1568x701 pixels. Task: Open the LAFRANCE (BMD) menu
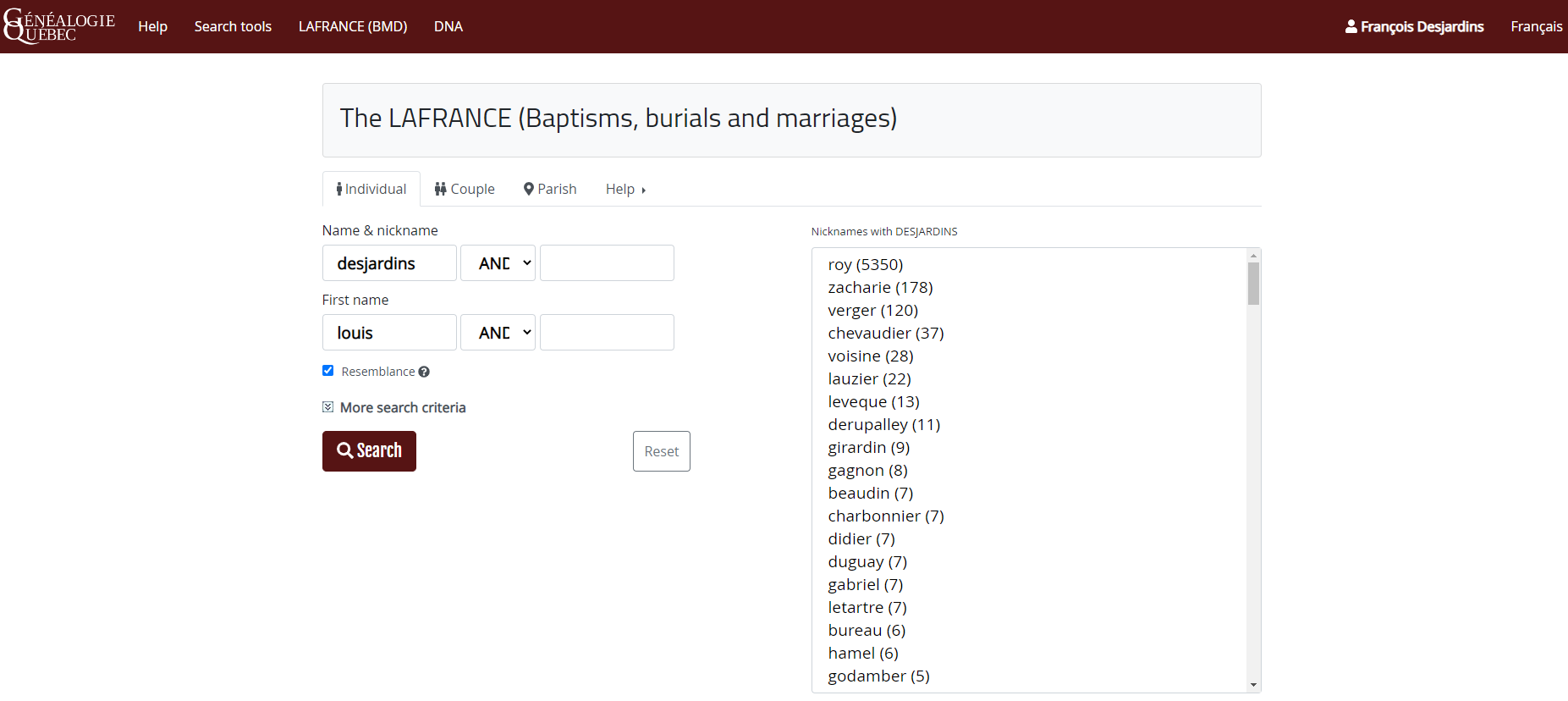pyautogui.click(x=353, y=26)
